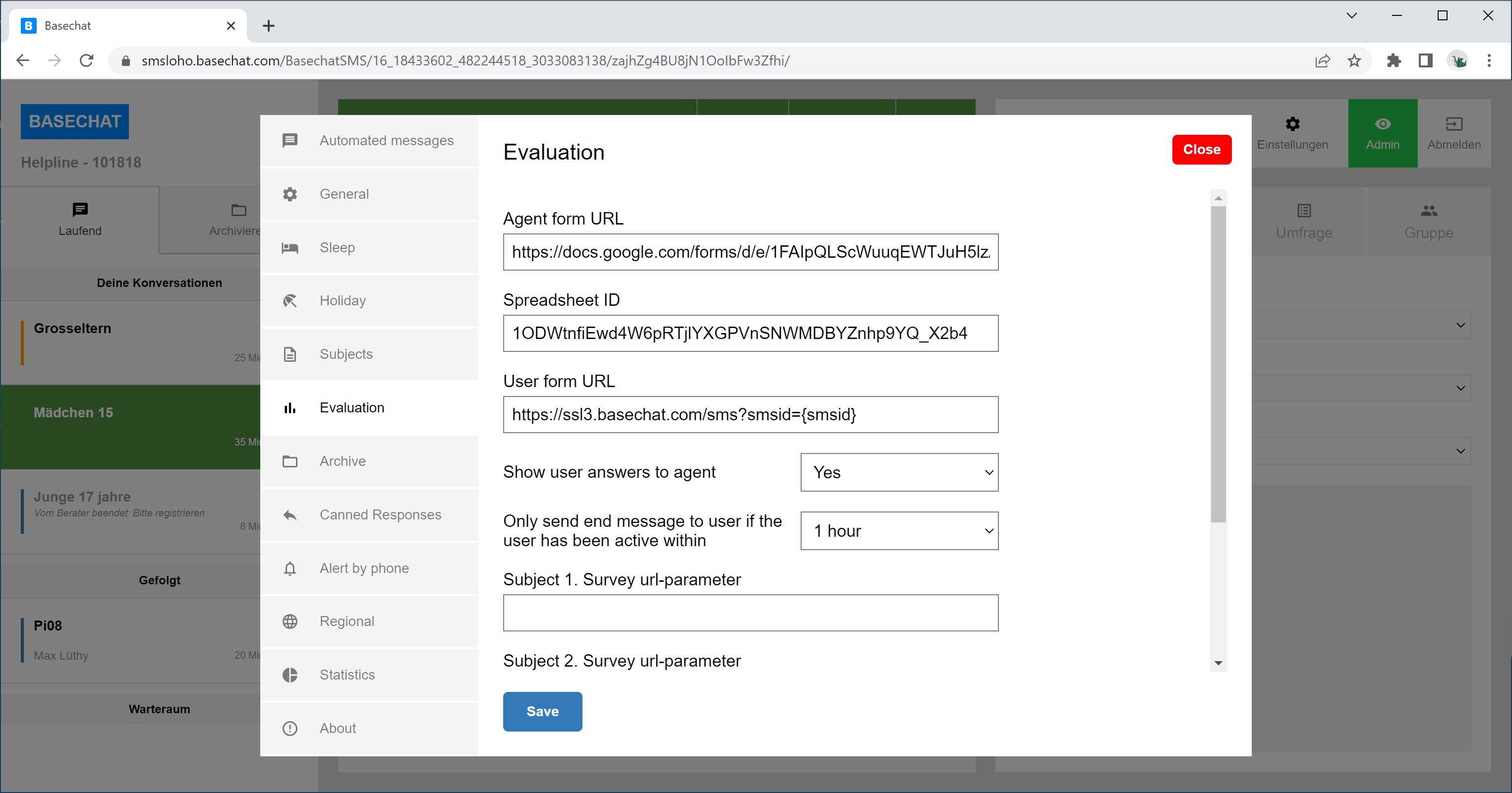Click the Canned Responses reply arrow icon
This screenshot has width=1512, height=793.
[x=290, y=515]
